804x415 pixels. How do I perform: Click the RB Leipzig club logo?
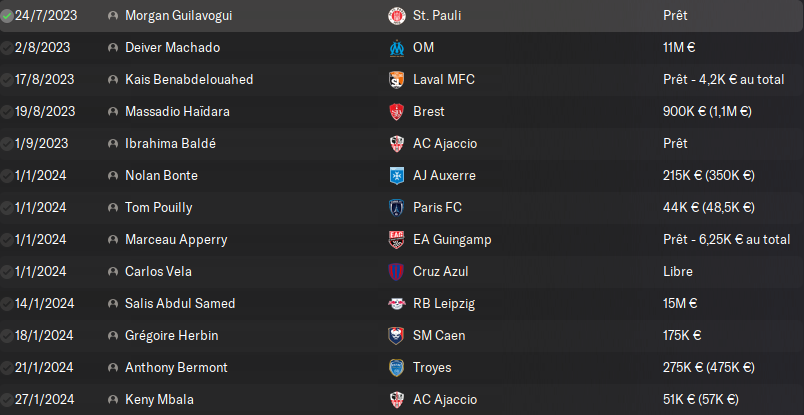pos(396,304)
